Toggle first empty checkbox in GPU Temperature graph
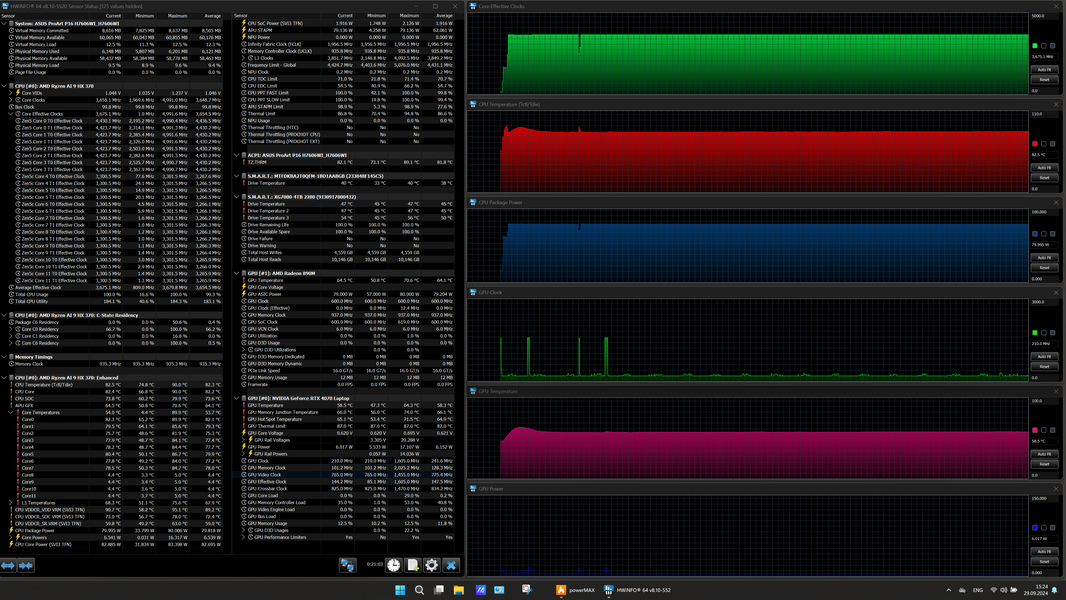 coord(1044,430)
